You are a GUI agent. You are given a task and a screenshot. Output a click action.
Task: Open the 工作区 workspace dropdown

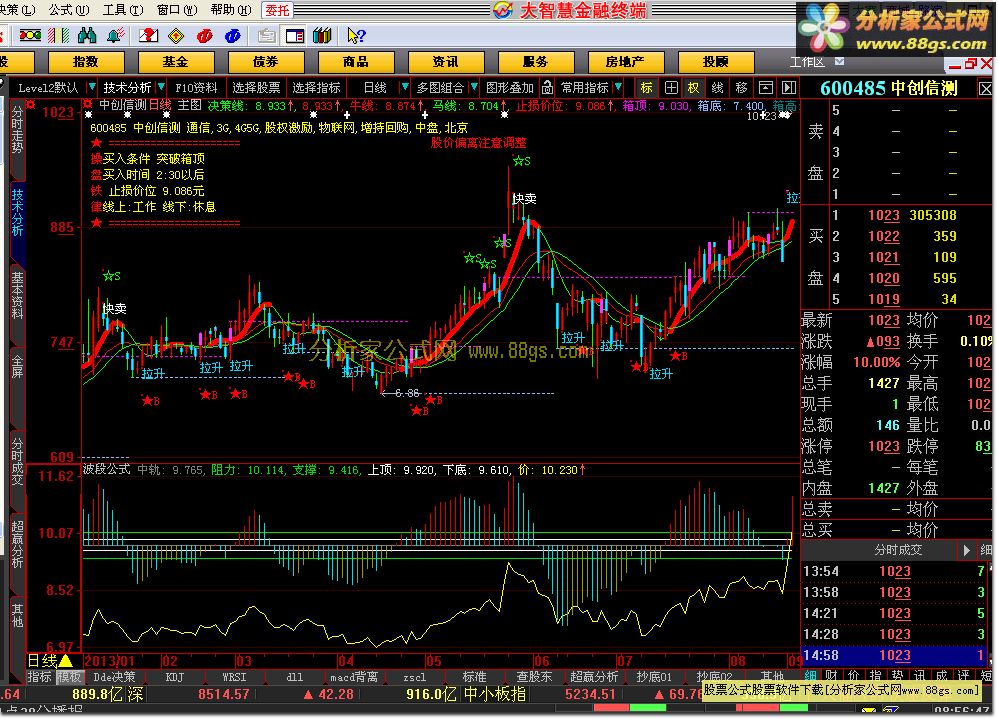click(840, 62)
